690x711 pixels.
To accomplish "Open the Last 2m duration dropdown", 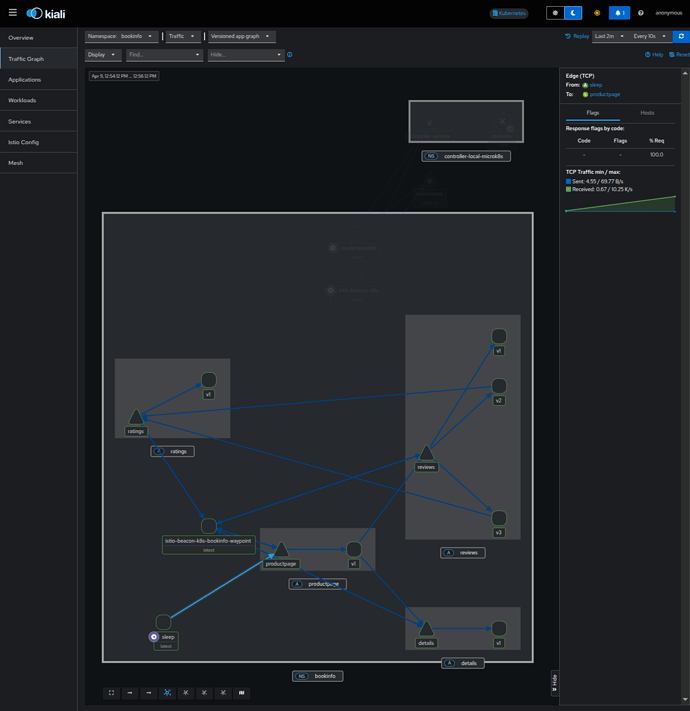I will [x=610, y=36].
